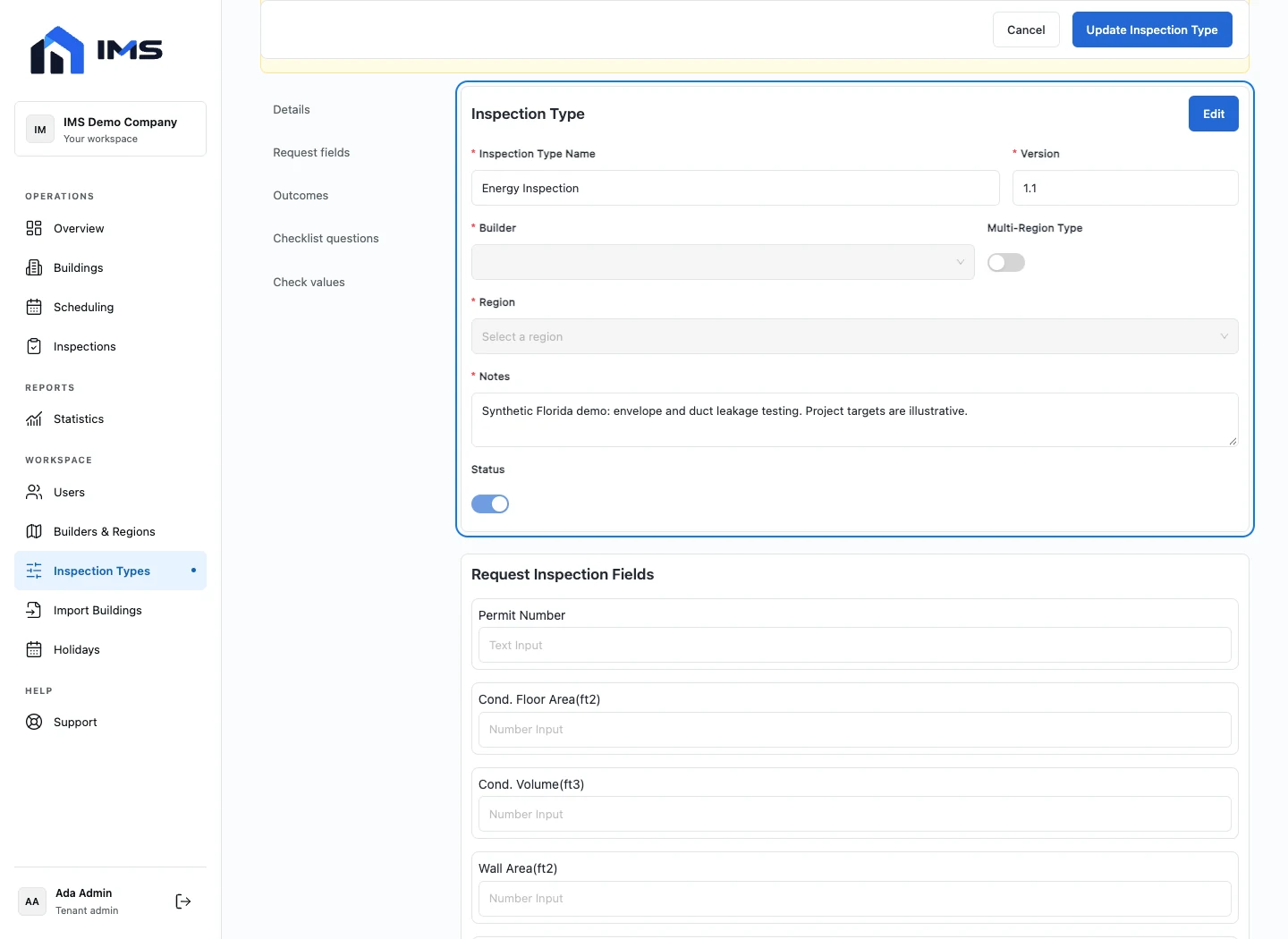Click the Notes resize handle corner
1288x939 pixels.
pyautogui.click(x=1233, y=441)
